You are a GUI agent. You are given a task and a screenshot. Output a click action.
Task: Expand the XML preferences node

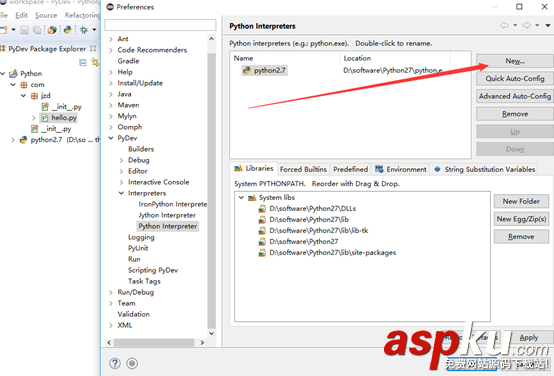point(111,325)
